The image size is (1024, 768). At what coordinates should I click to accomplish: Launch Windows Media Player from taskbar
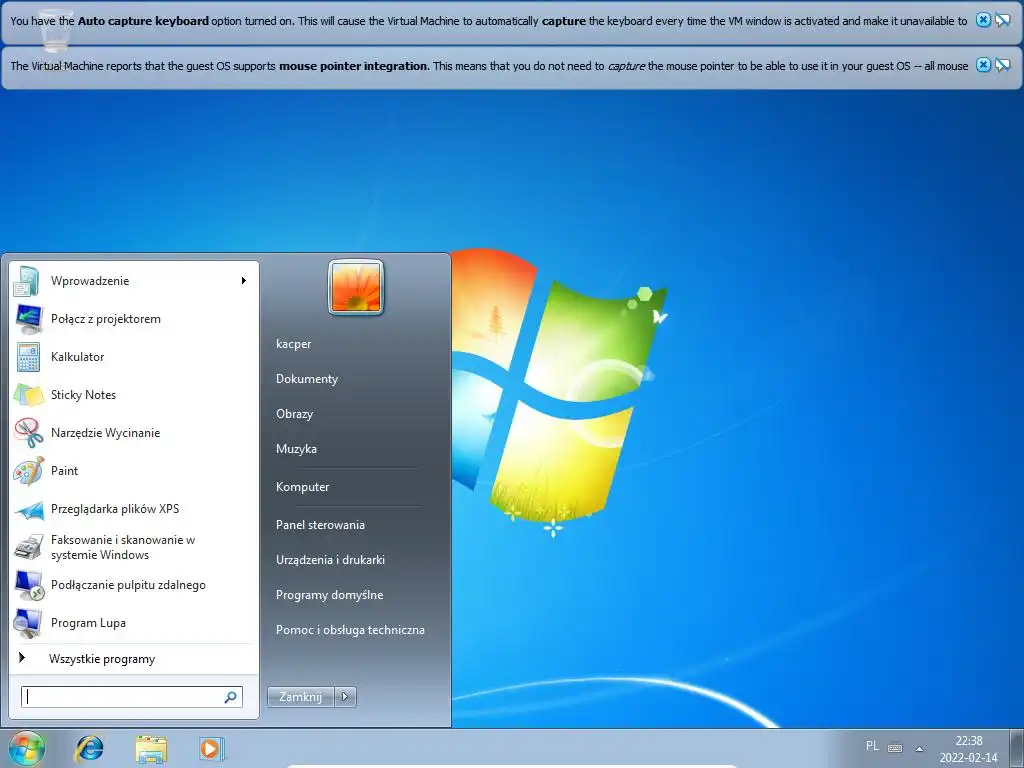pos(212,748)
